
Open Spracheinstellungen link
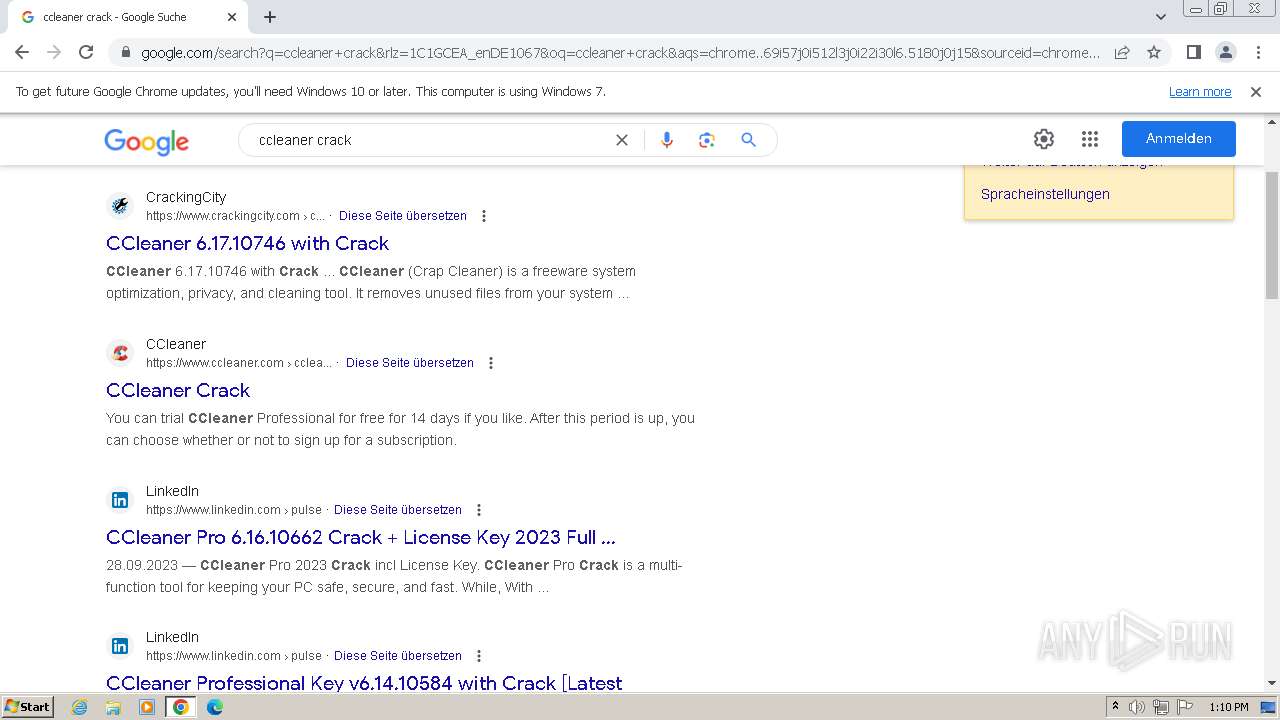(1045, 194)
